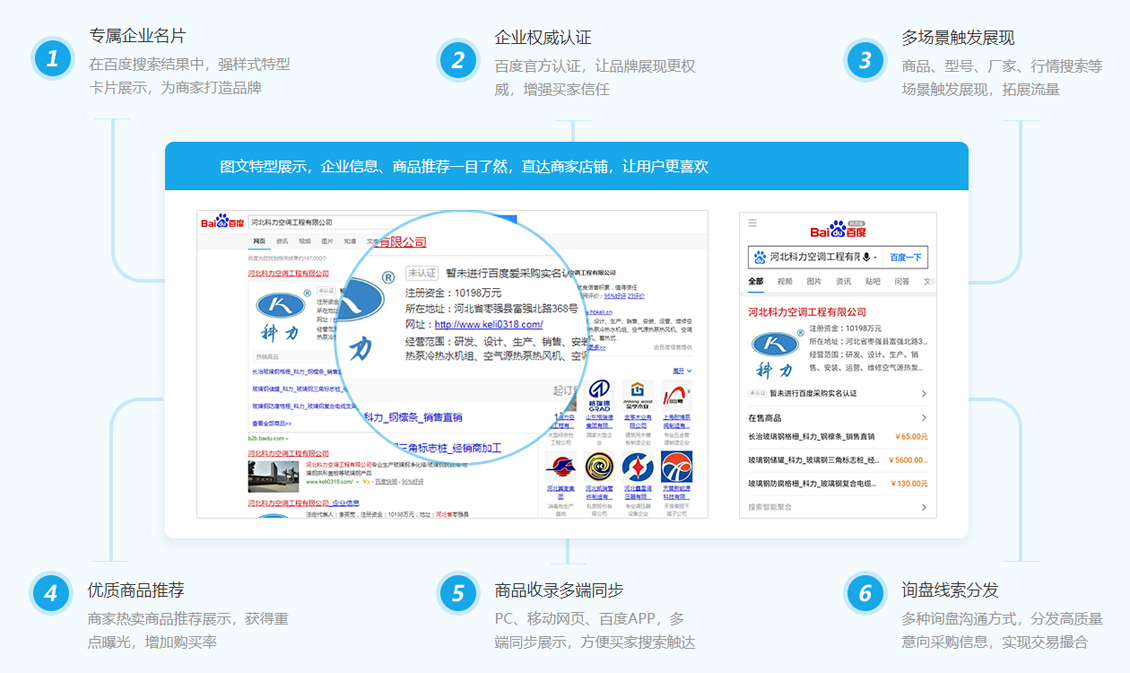Focus the mobile search field 河北科力空调工程有
The height and width of the screenshot is (673, 1130).
click(x=815, y=257)
